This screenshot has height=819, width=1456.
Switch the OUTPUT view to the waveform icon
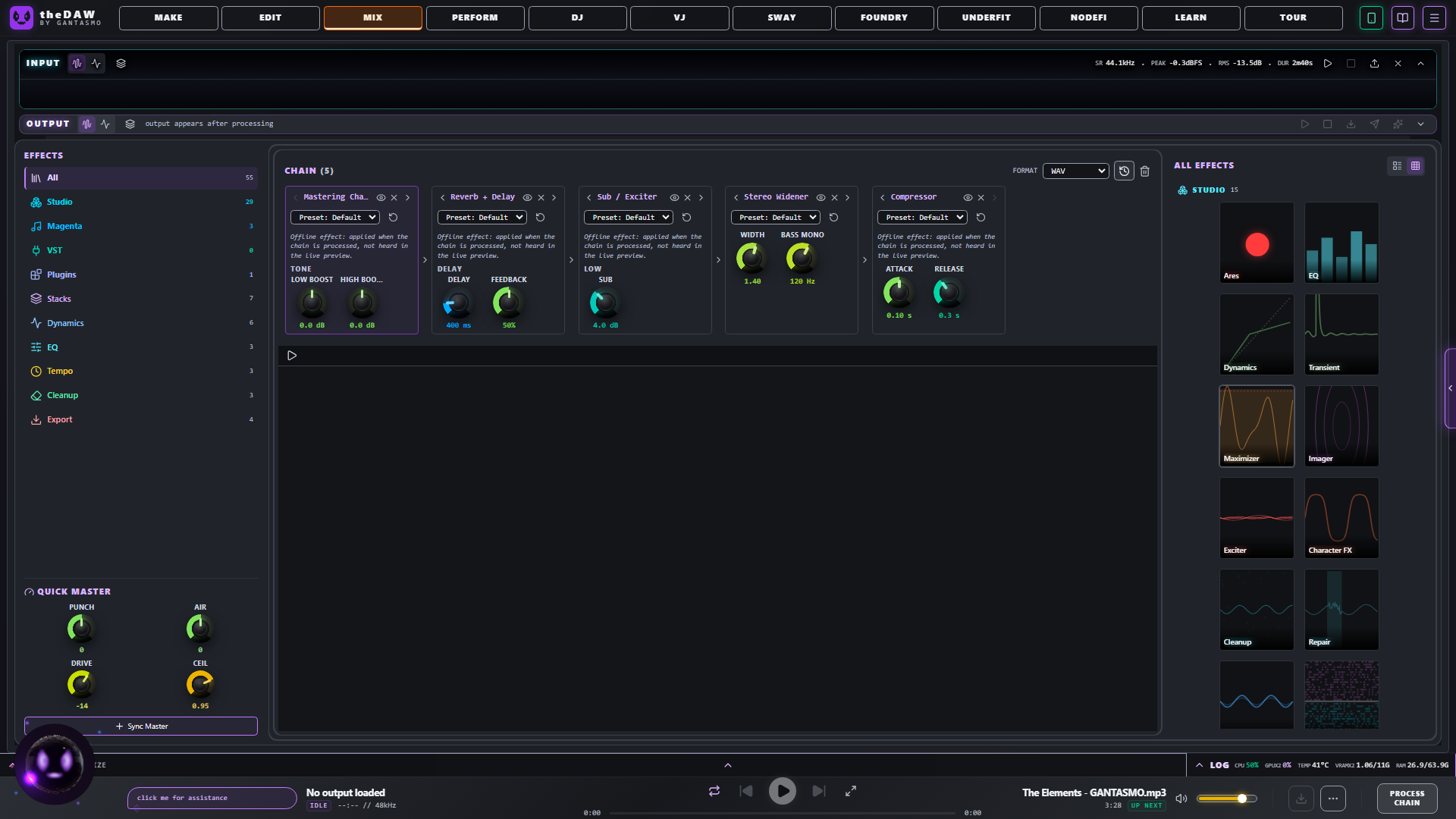click(87, 124)
